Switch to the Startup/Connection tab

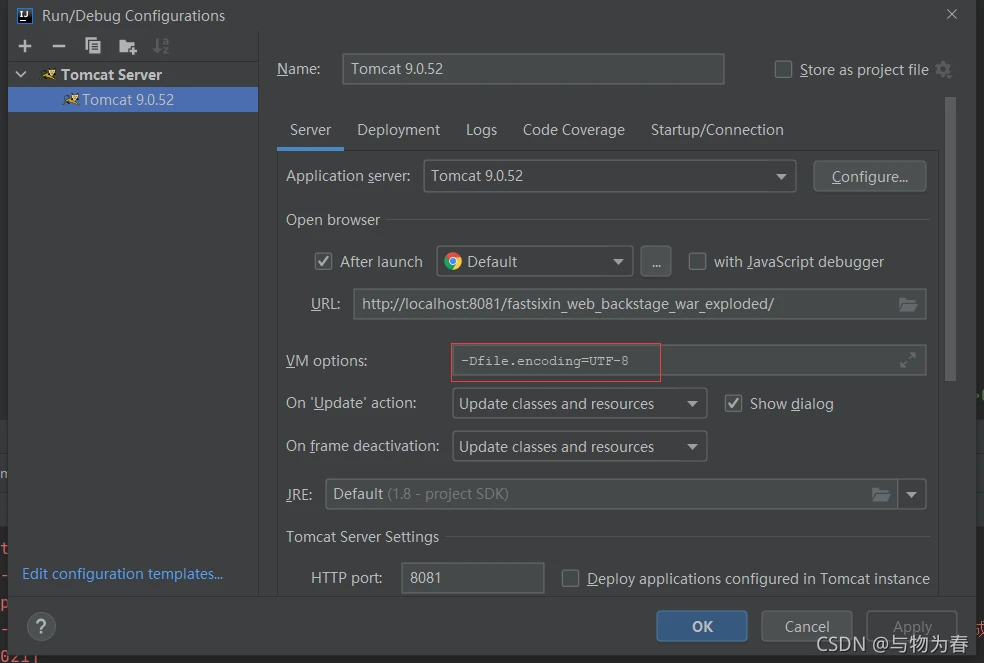click(x=717, y=130)
